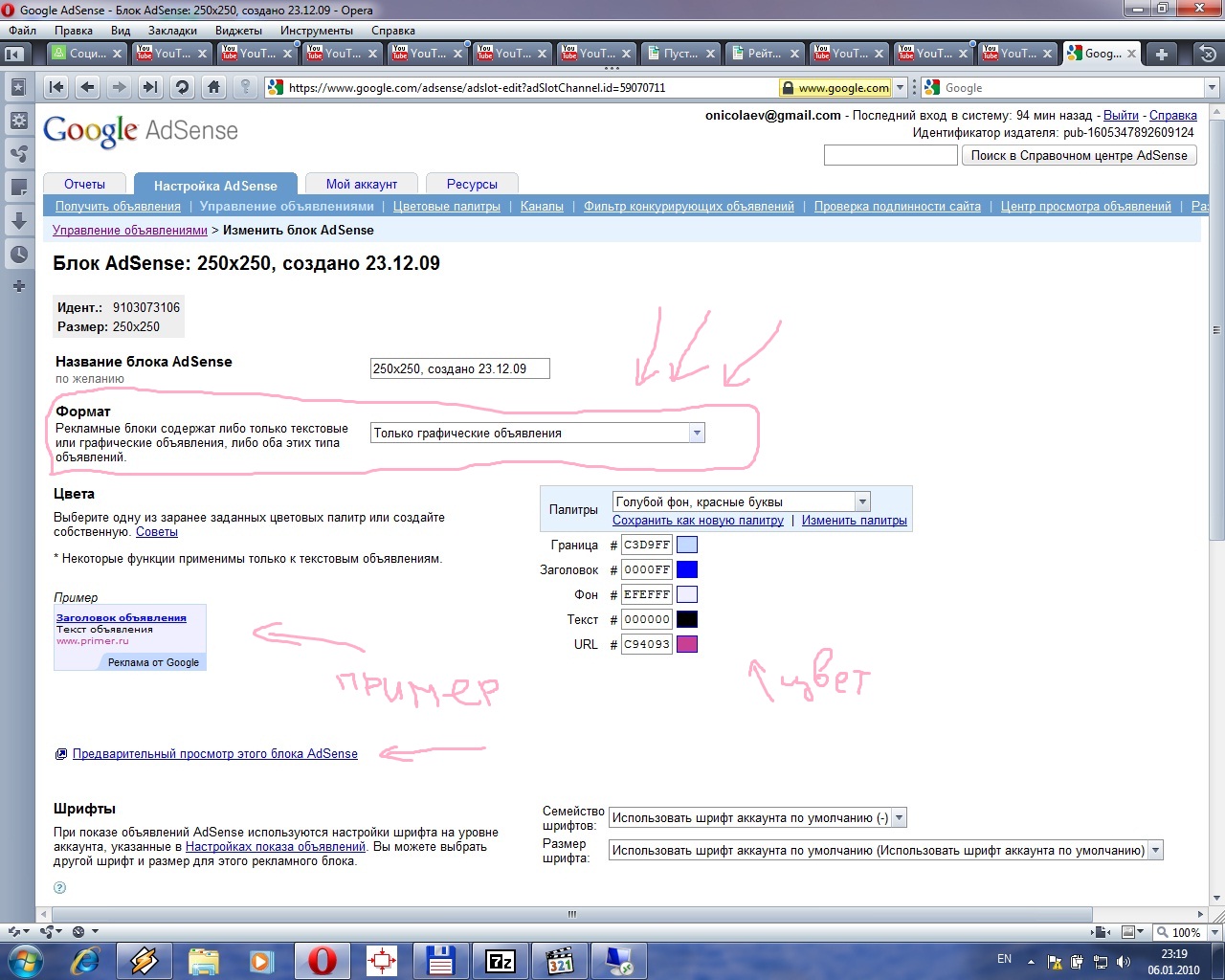Open the Размер шрифта dropdown
The height and width of the screenshot is (980, 1225).
coord(1155,850)
